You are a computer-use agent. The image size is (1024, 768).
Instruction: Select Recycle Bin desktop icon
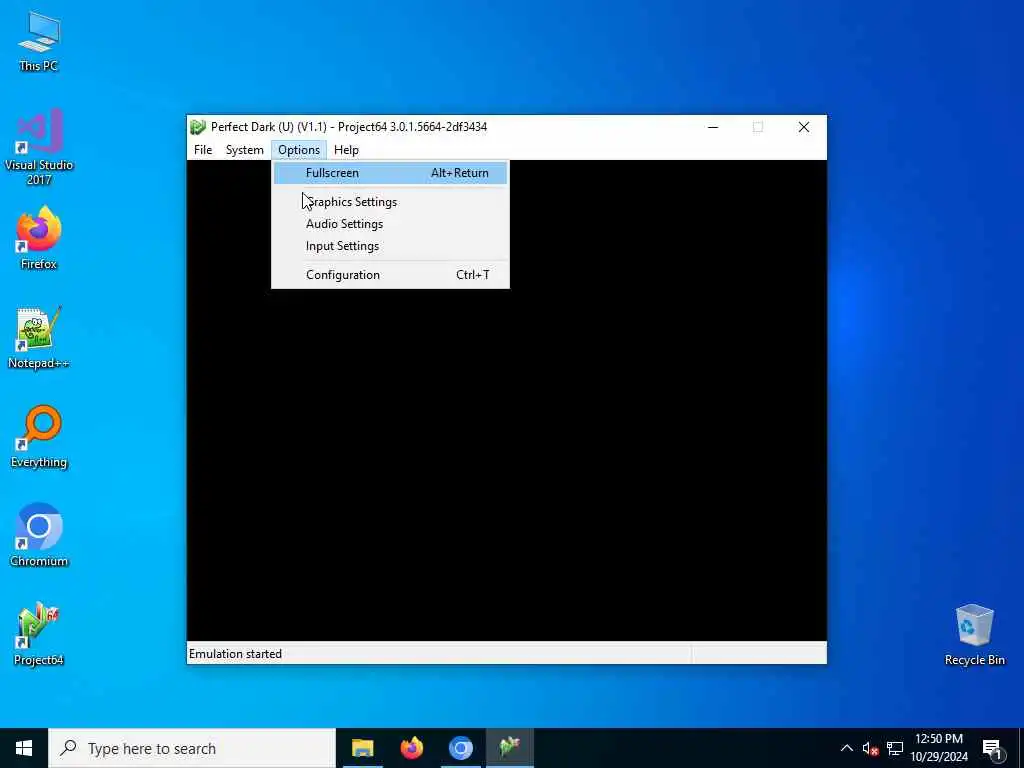(974, 635)
